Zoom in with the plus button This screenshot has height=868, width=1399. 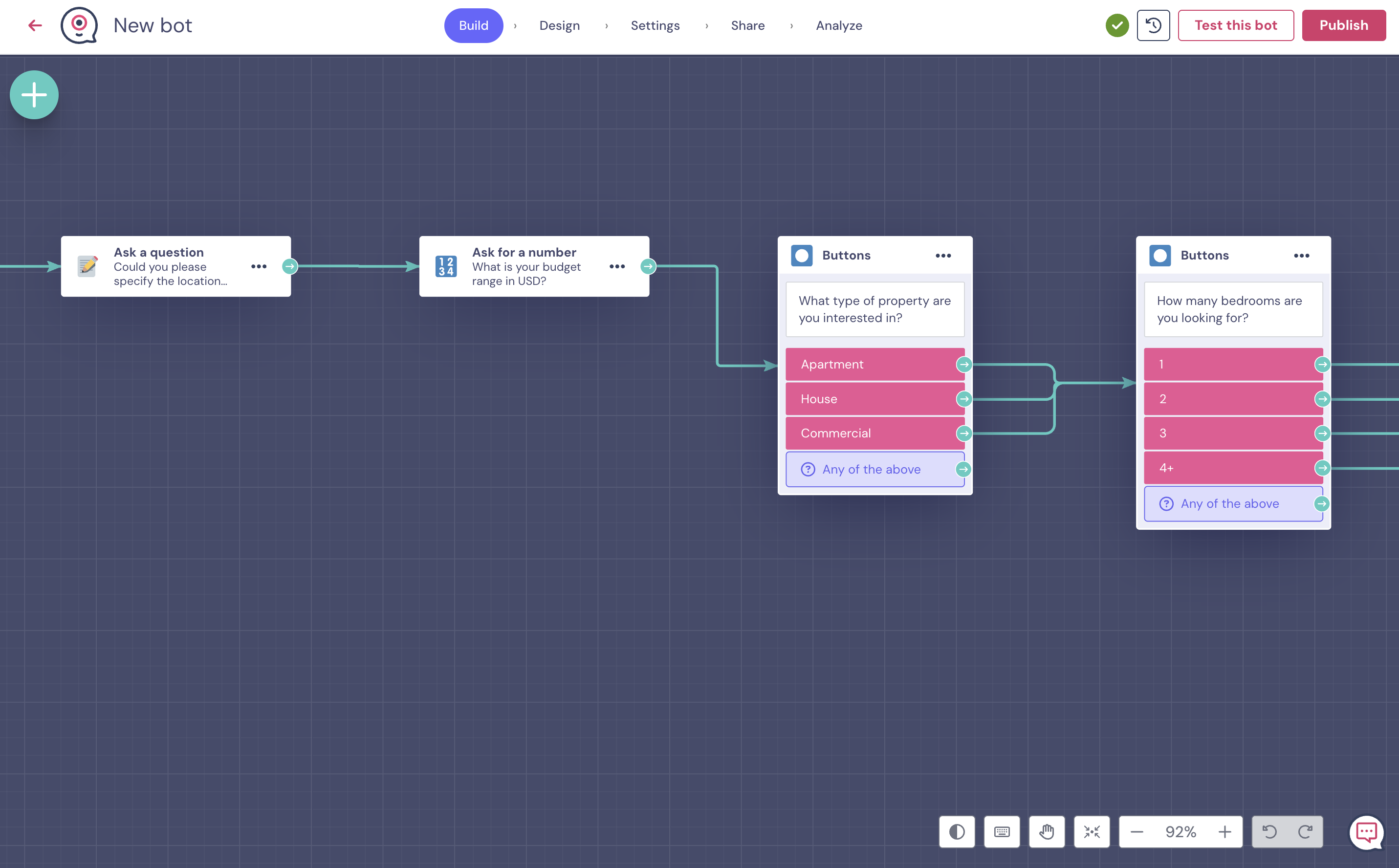click(x=1224, y=831)
